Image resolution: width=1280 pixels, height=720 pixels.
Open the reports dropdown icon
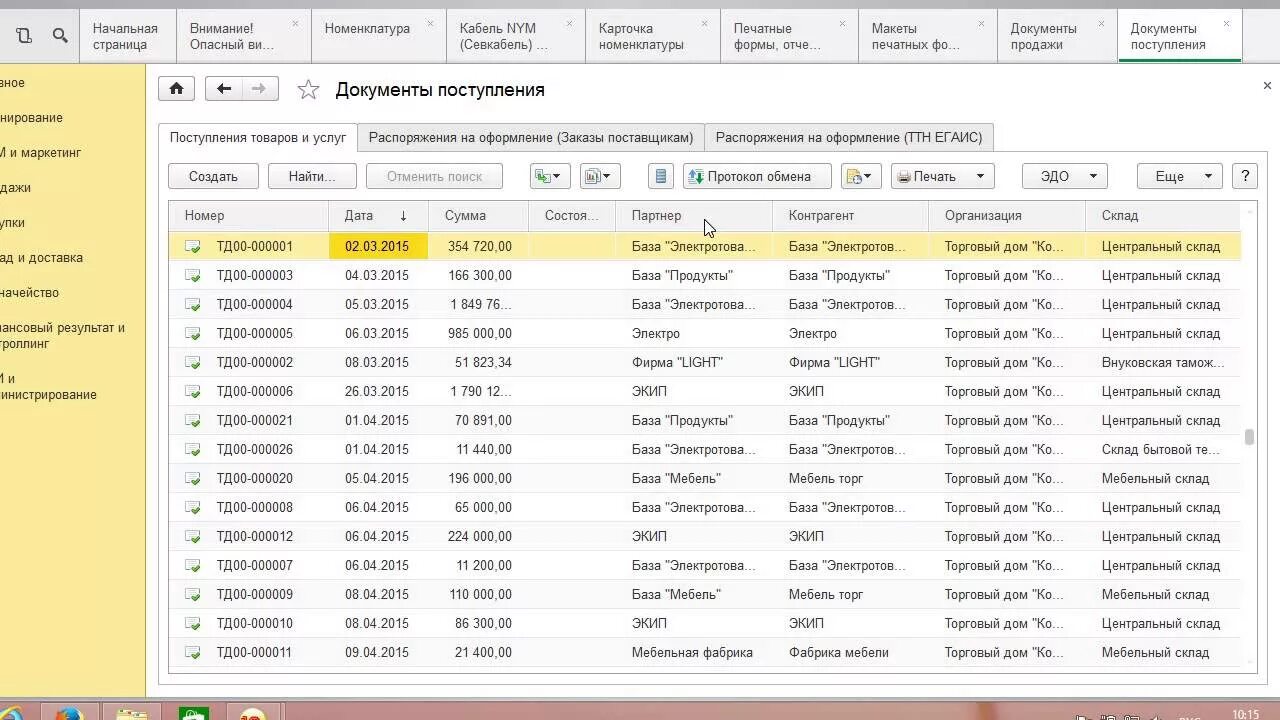point(601,176)
